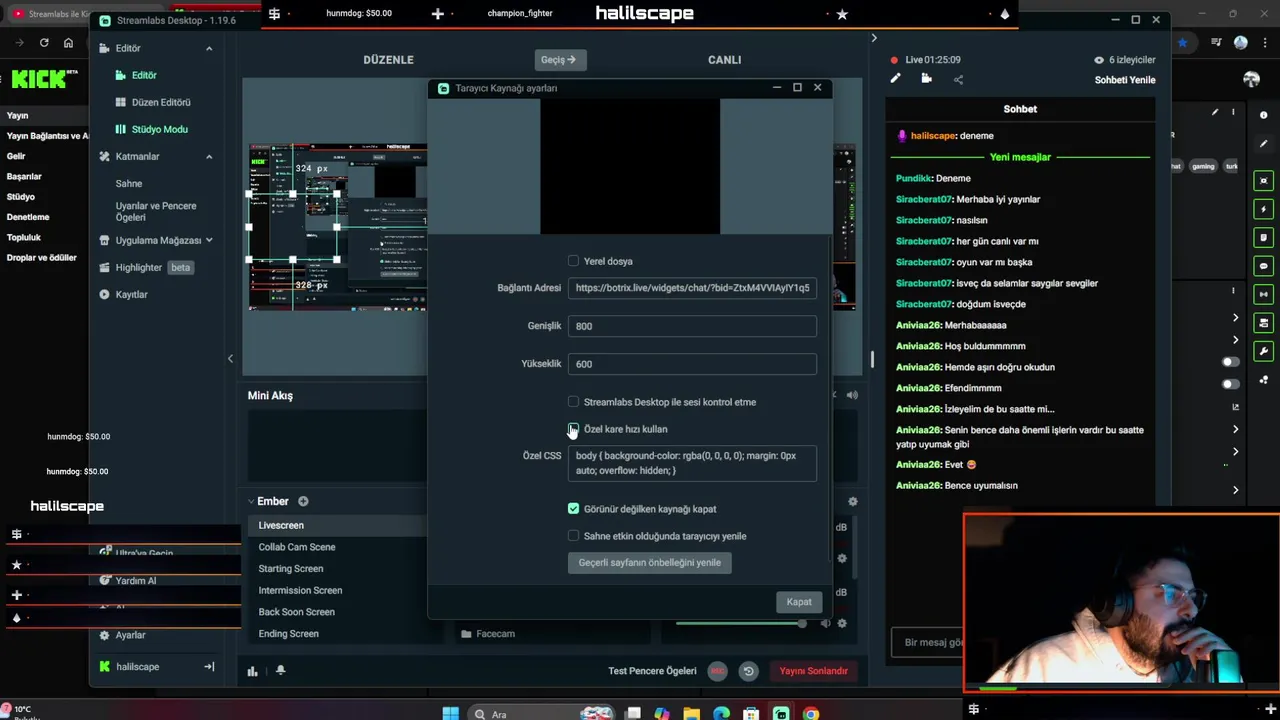The image size is (1280, 720).
Task: Adjust the lower mixer volume slider
Action: tap(741, 623)
